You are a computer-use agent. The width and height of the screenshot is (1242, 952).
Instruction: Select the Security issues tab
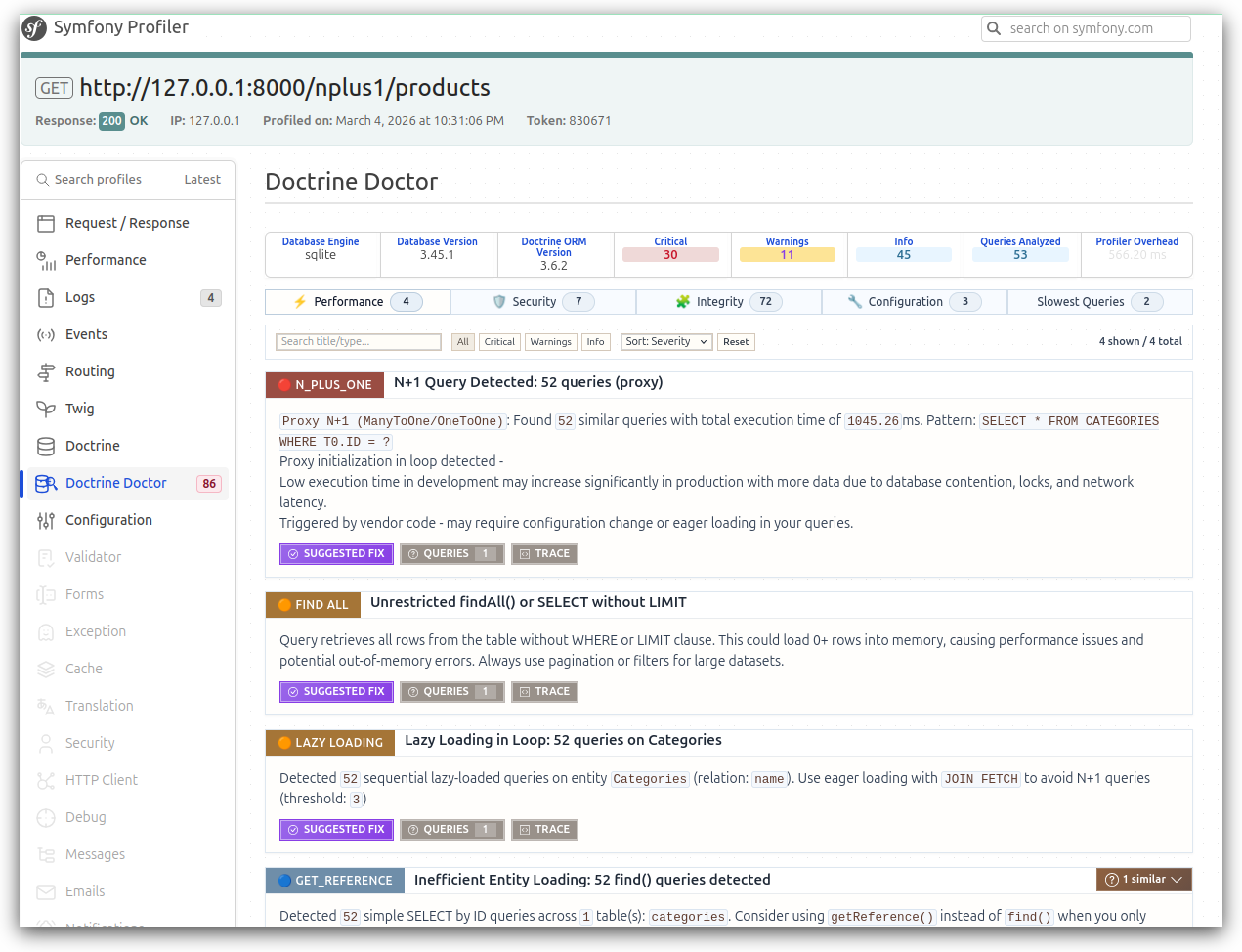click(x=543, y=302)
